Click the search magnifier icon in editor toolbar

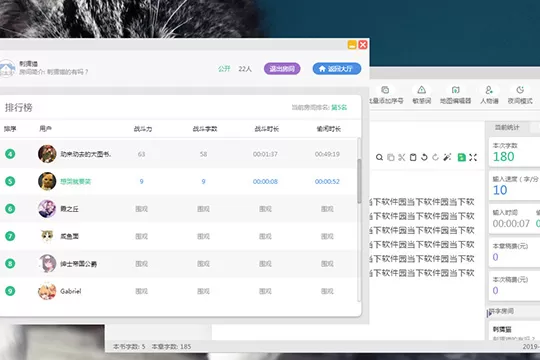379,157
